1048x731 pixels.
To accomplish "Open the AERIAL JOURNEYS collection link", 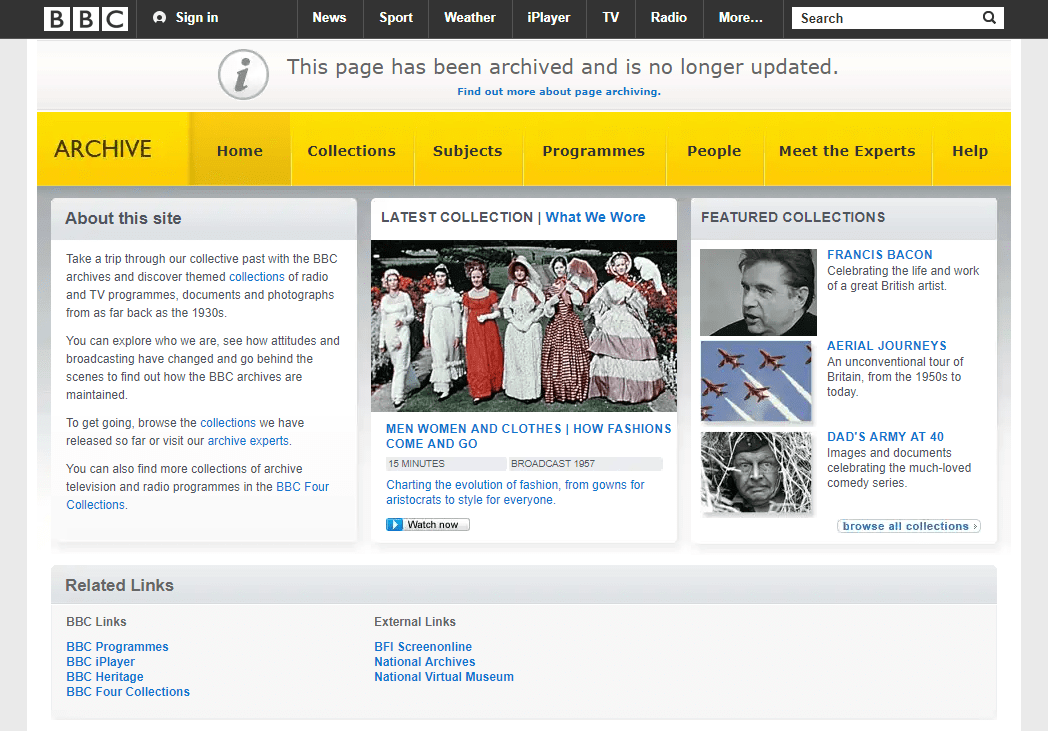I will pos(887,345).
